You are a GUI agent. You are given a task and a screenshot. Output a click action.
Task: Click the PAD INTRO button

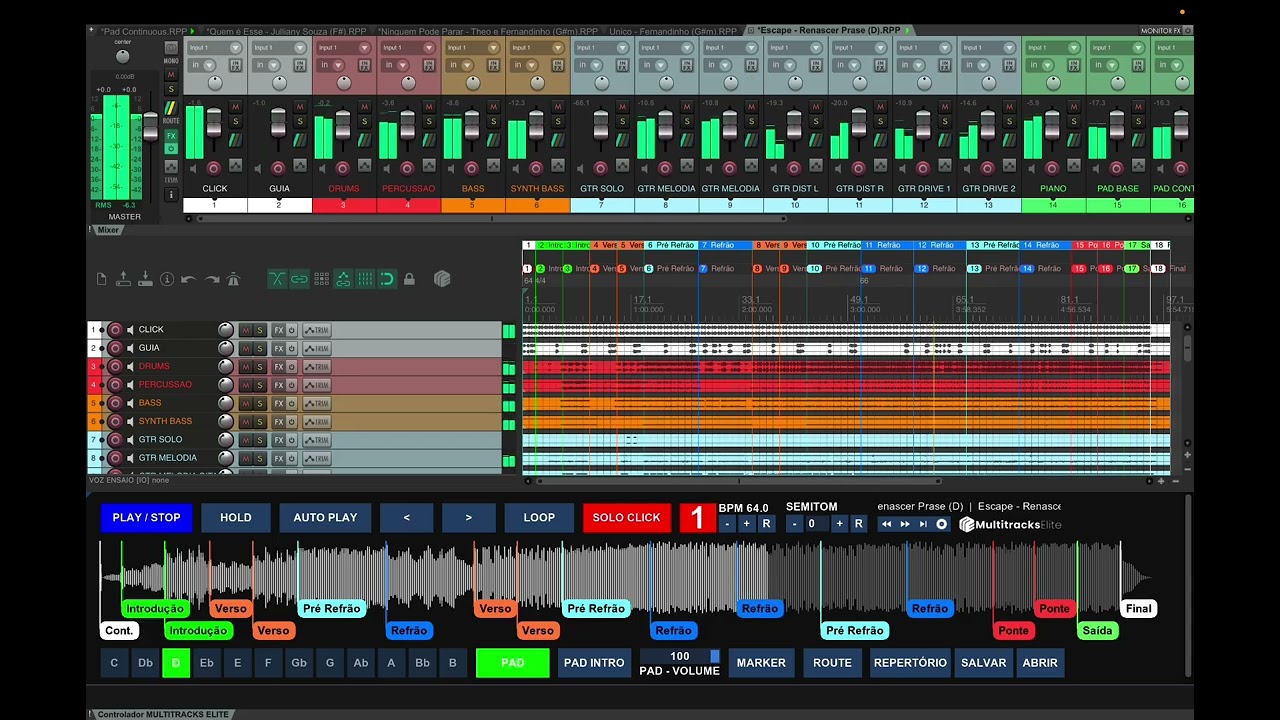594,663
